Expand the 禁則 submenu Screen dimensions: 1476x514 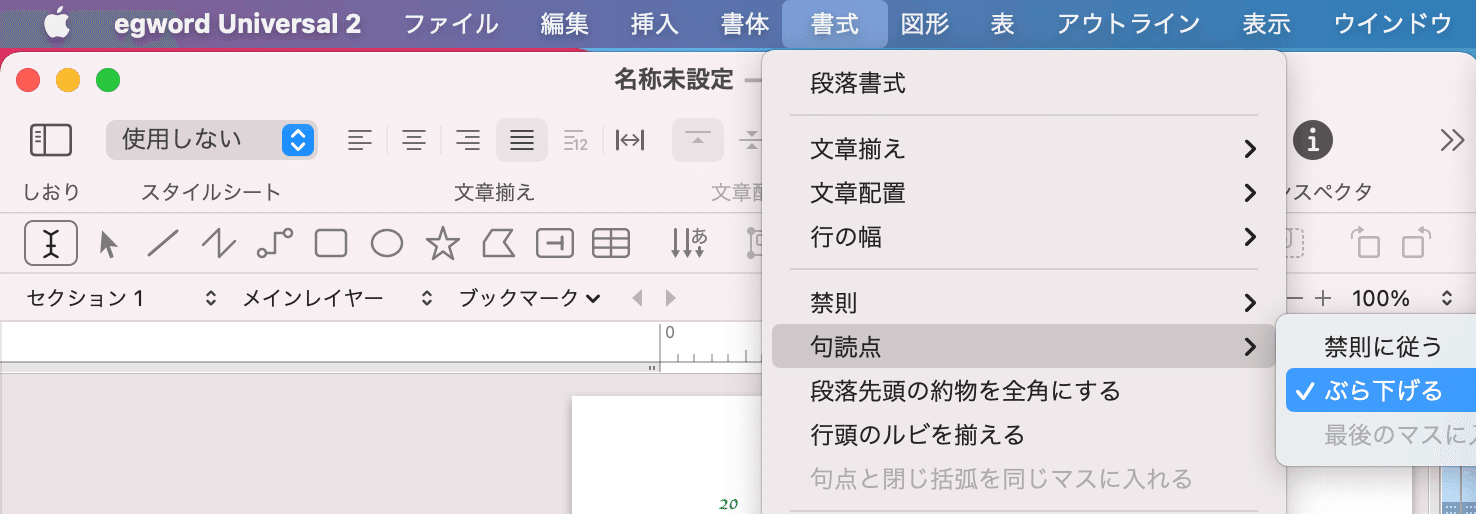[1024, 302]
